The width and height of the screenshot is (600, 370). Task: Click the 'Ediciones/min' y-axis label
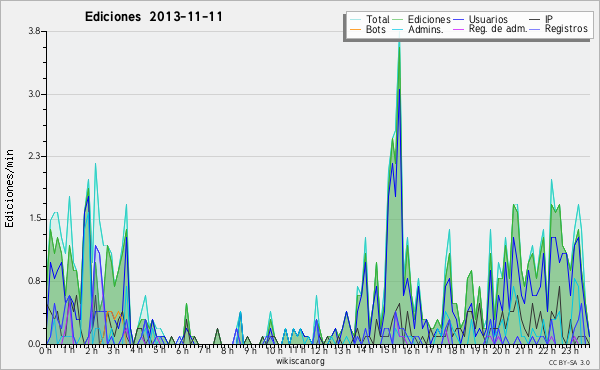coord(9,188)
